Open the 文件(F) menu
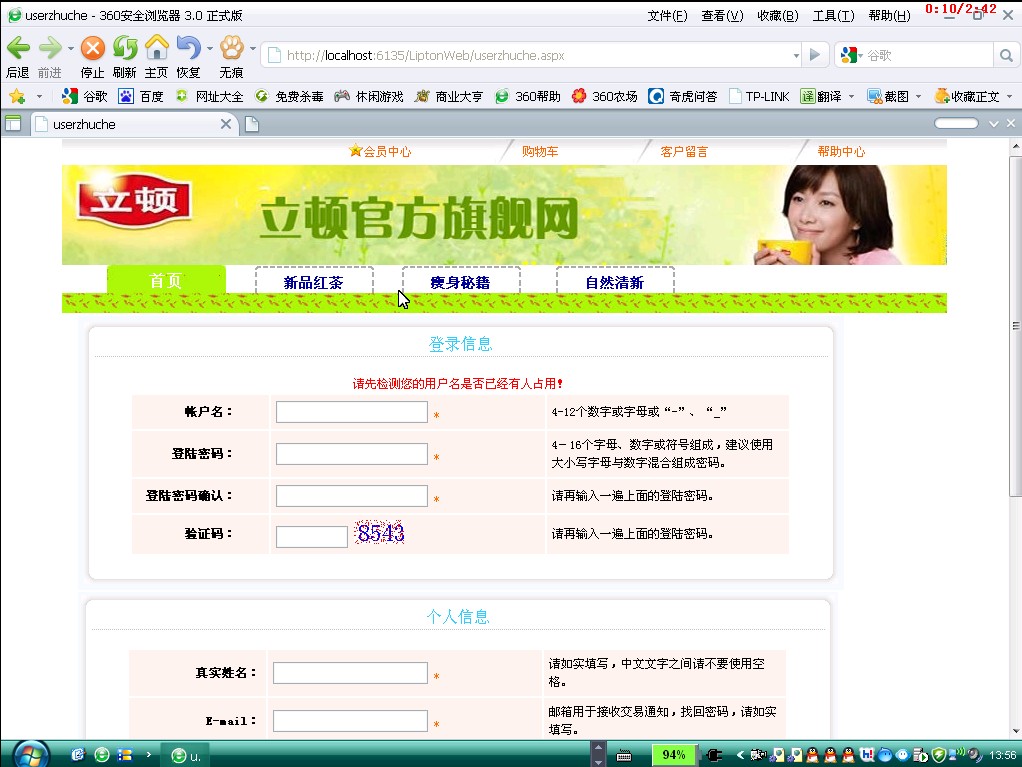 [x=667, y=16]
